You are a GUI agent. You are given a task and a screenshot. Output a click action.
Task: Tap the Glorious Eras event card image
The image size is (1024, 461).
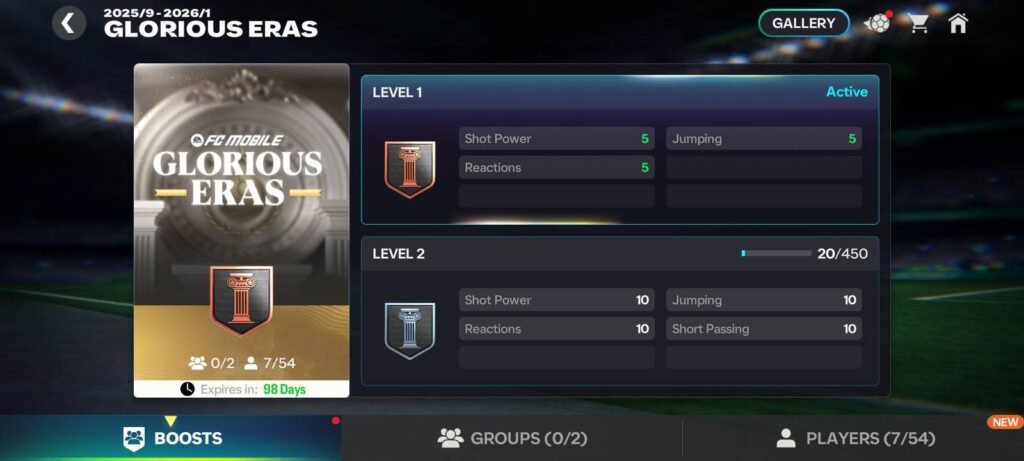[x=242, y=230]
